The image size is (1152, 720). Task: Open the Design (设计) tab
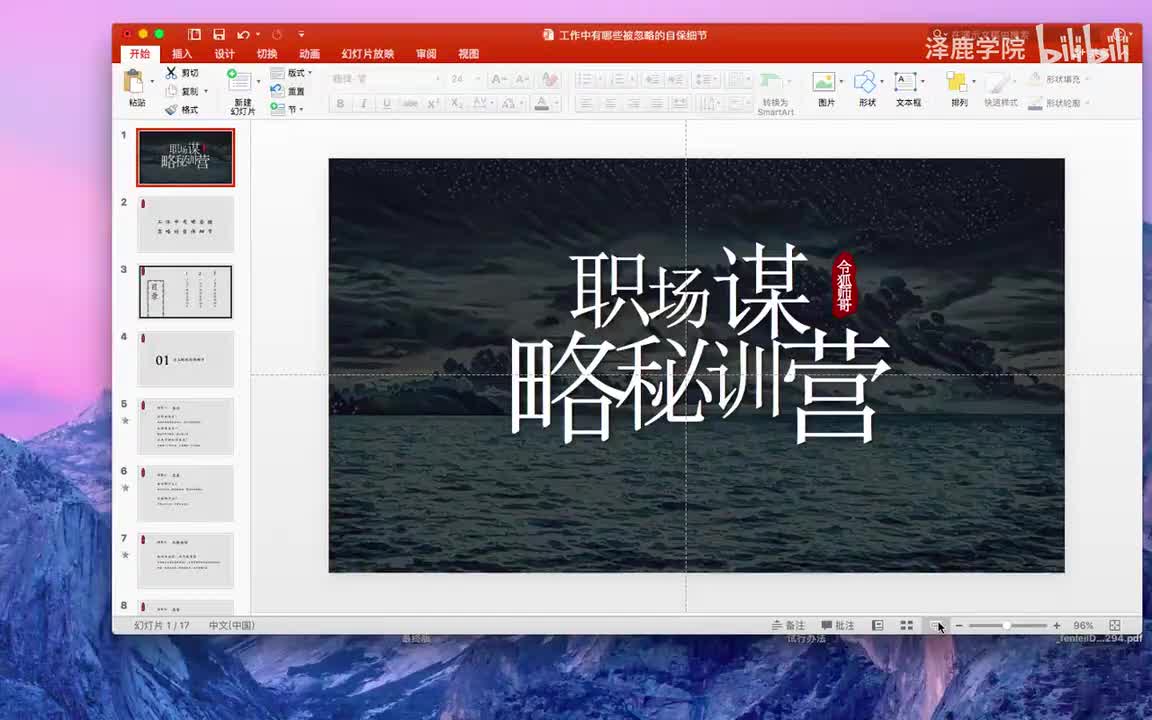click(x=225, y=54)
